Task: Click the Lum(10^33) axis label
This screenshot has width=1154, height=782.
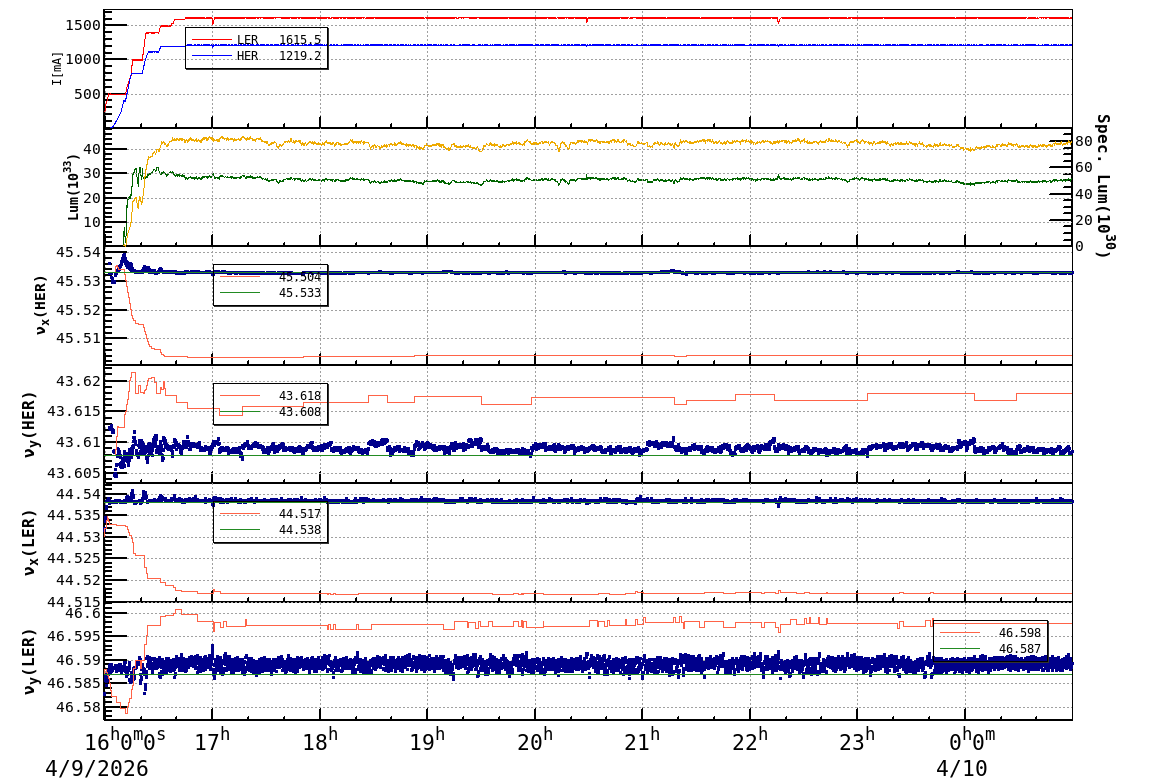Action: pos(74,188)
